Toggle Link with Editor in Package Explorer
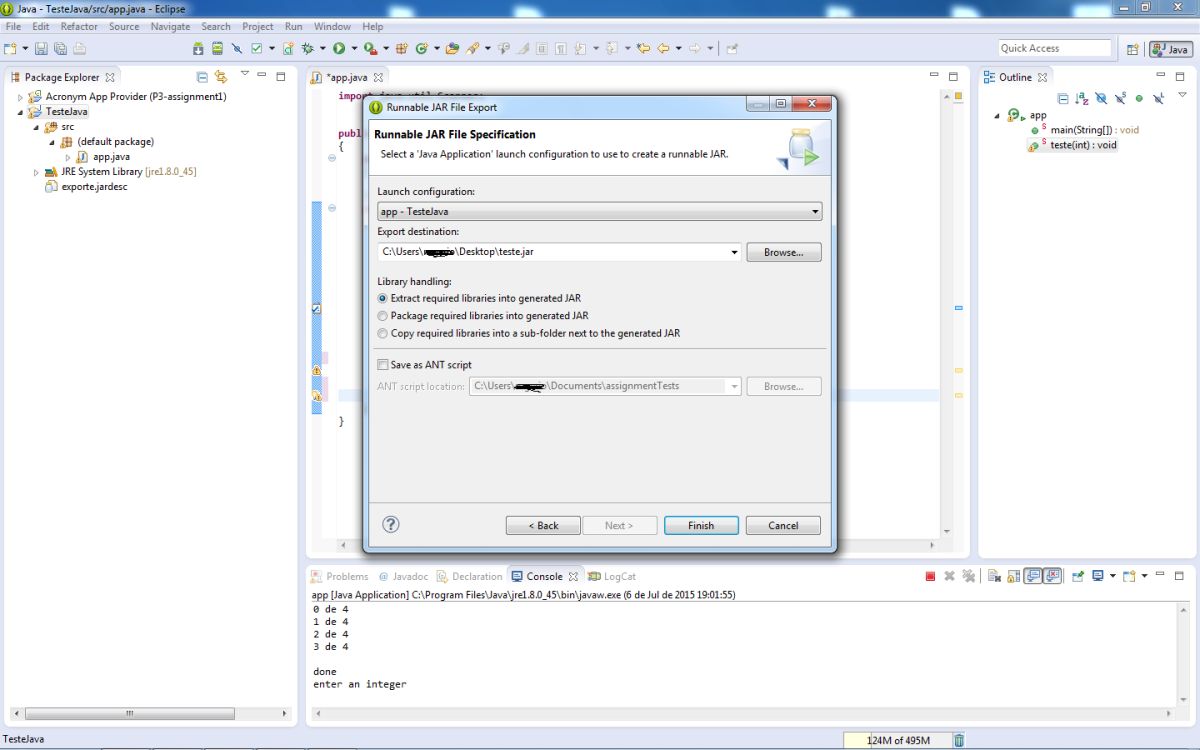 pyautogui.click(x=221, y=77)
